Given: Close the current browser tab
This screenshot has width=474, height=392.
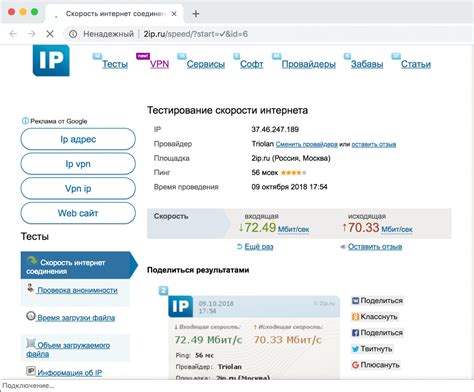Looking at the screenshot, I should 174,14.
